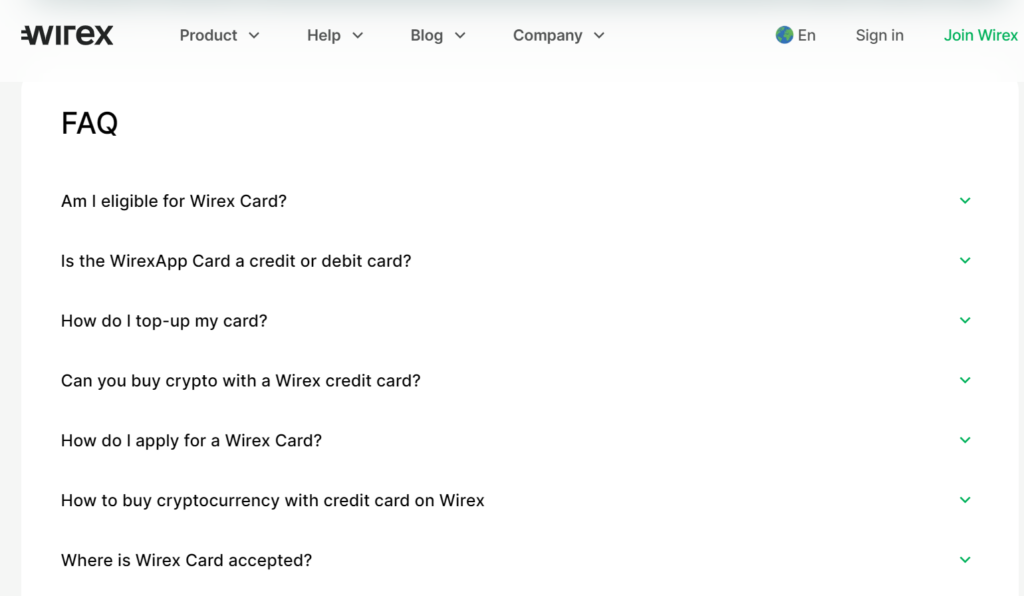Expand chevron for 'How to buy cryptocurrency' question
This screenshot has height=596, width=1024.
click(965, 500)
